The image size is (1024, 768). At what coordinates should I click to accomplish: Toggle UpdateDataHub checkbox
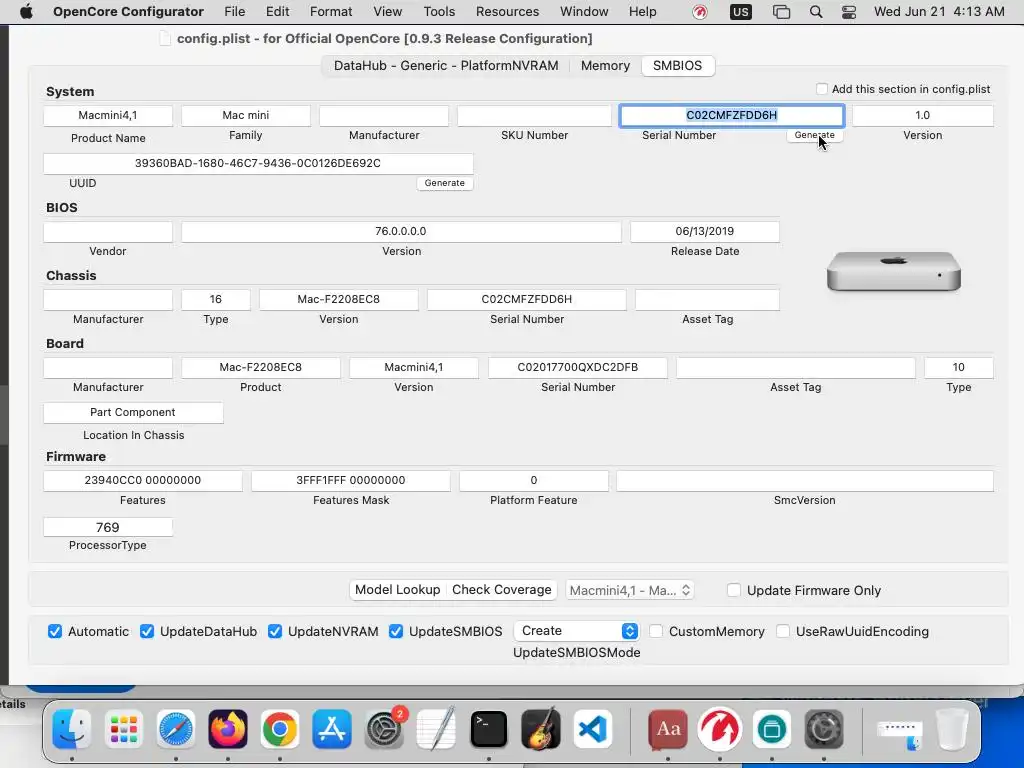click(x=147, y=632)
